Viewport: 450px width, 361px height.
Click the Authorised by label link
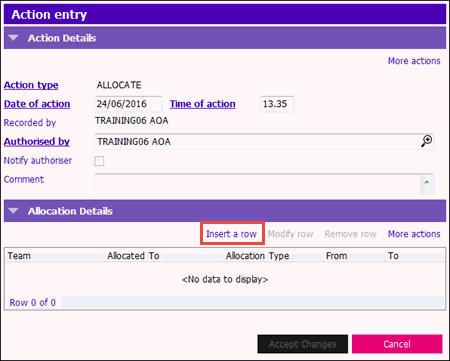click(37, 141)
